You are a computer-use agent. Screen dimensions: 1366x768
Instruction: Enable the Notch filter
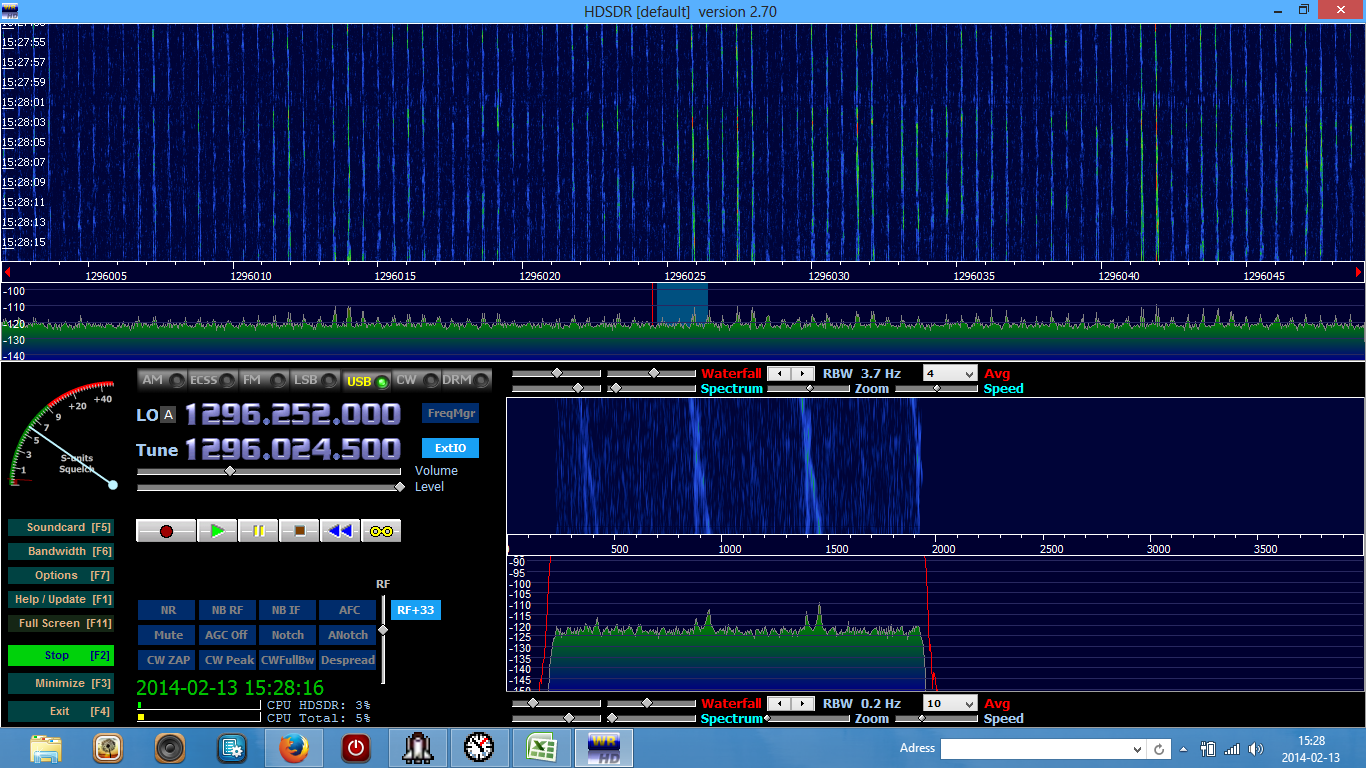[x=287, y=635]
